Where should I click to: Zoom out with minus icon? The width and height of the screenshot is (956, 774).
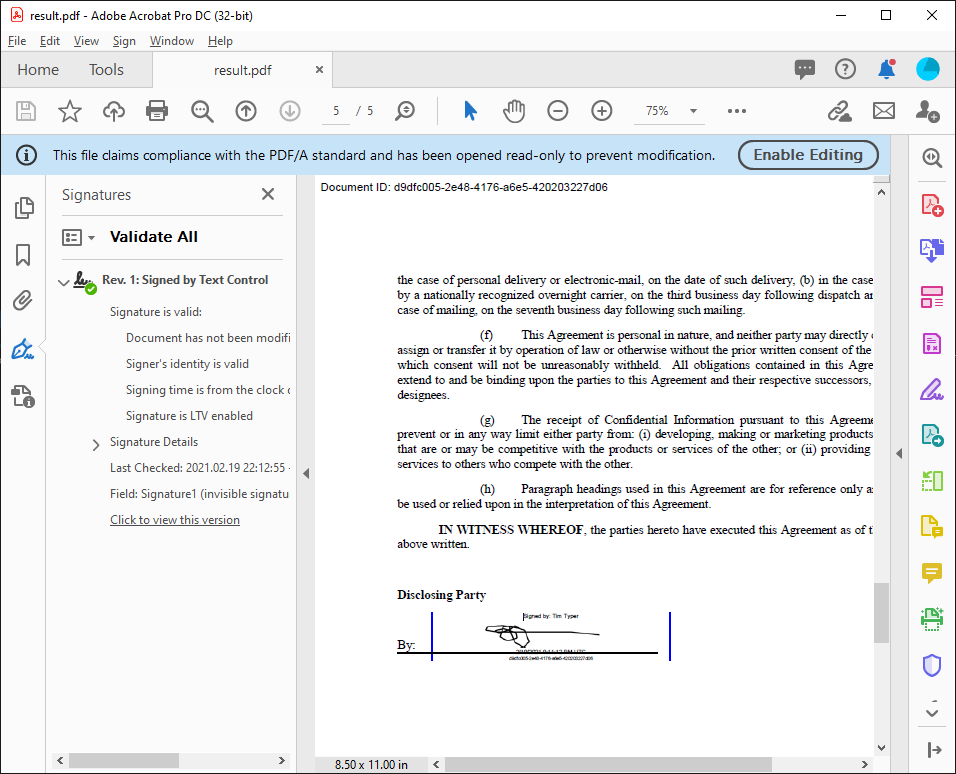tap(557, 111)
